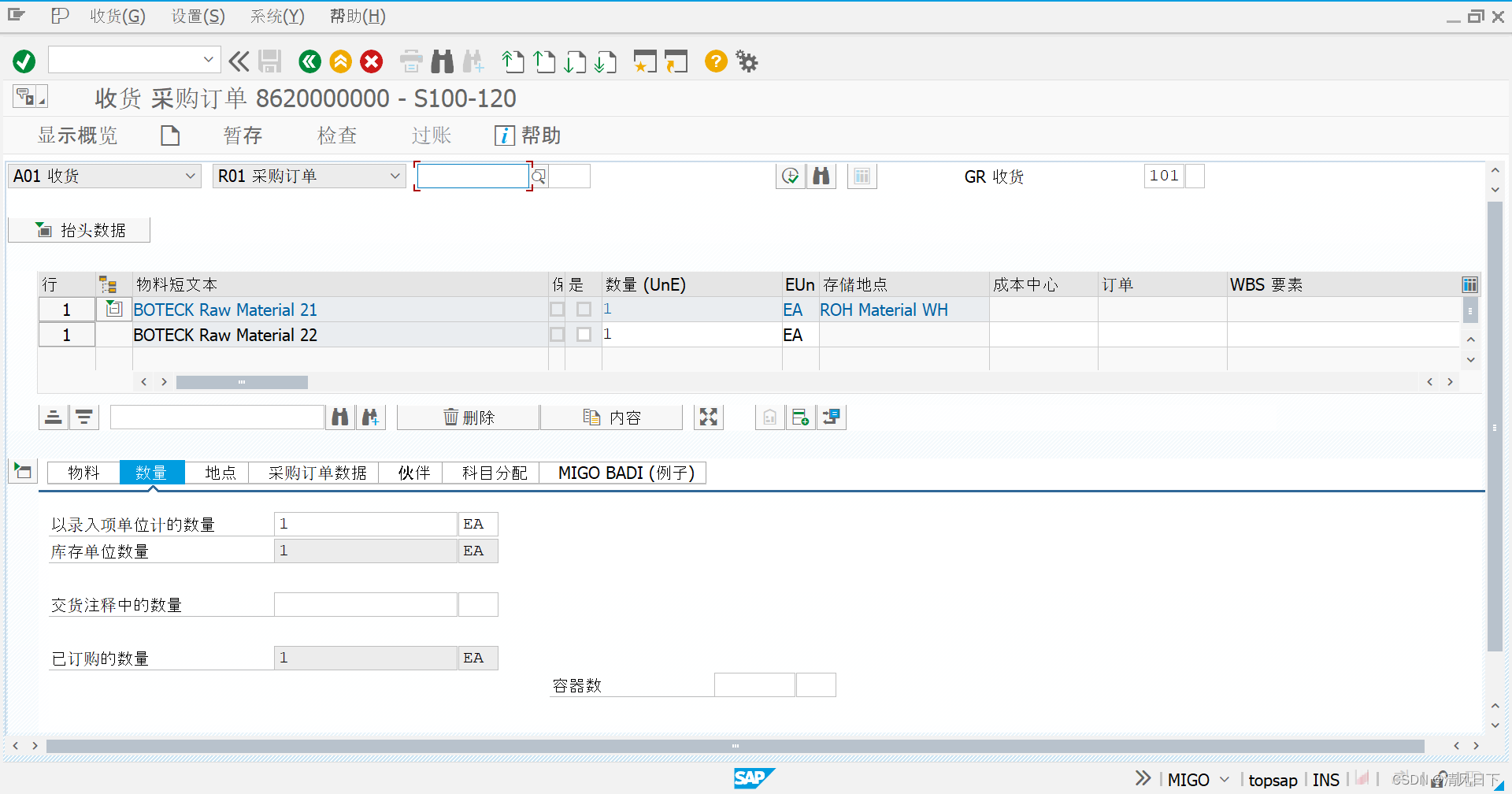
Task: Toggle first checkbox in BOTECK Raw Material 22 row
Action: 558,335
